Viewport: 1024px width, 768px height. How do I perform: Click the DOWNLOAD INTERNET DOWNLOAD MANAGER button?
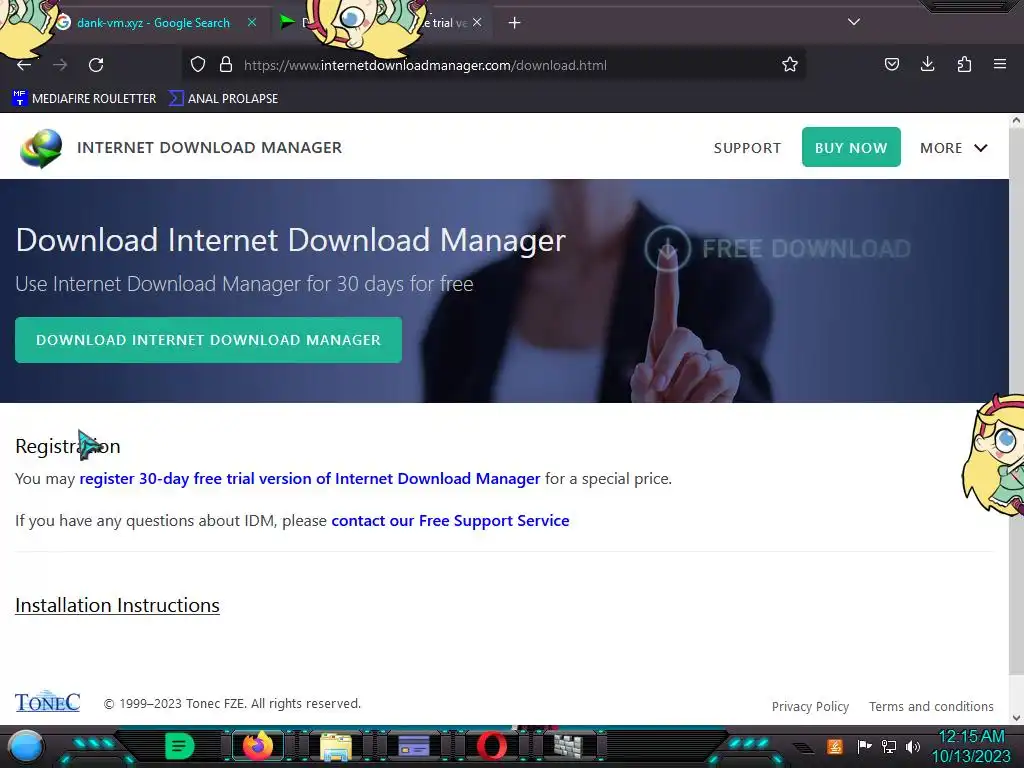(x=208, y=340)
